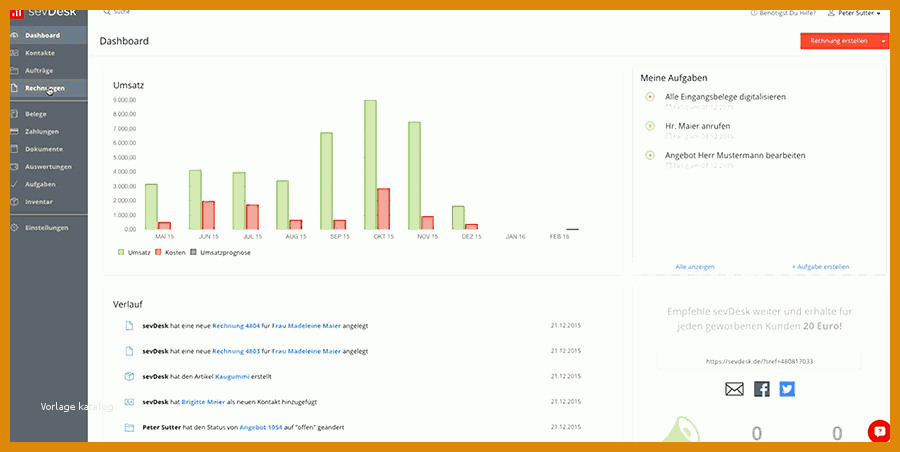
Task: Share referral via email envelope icon
Action: (x=734, y=389)
